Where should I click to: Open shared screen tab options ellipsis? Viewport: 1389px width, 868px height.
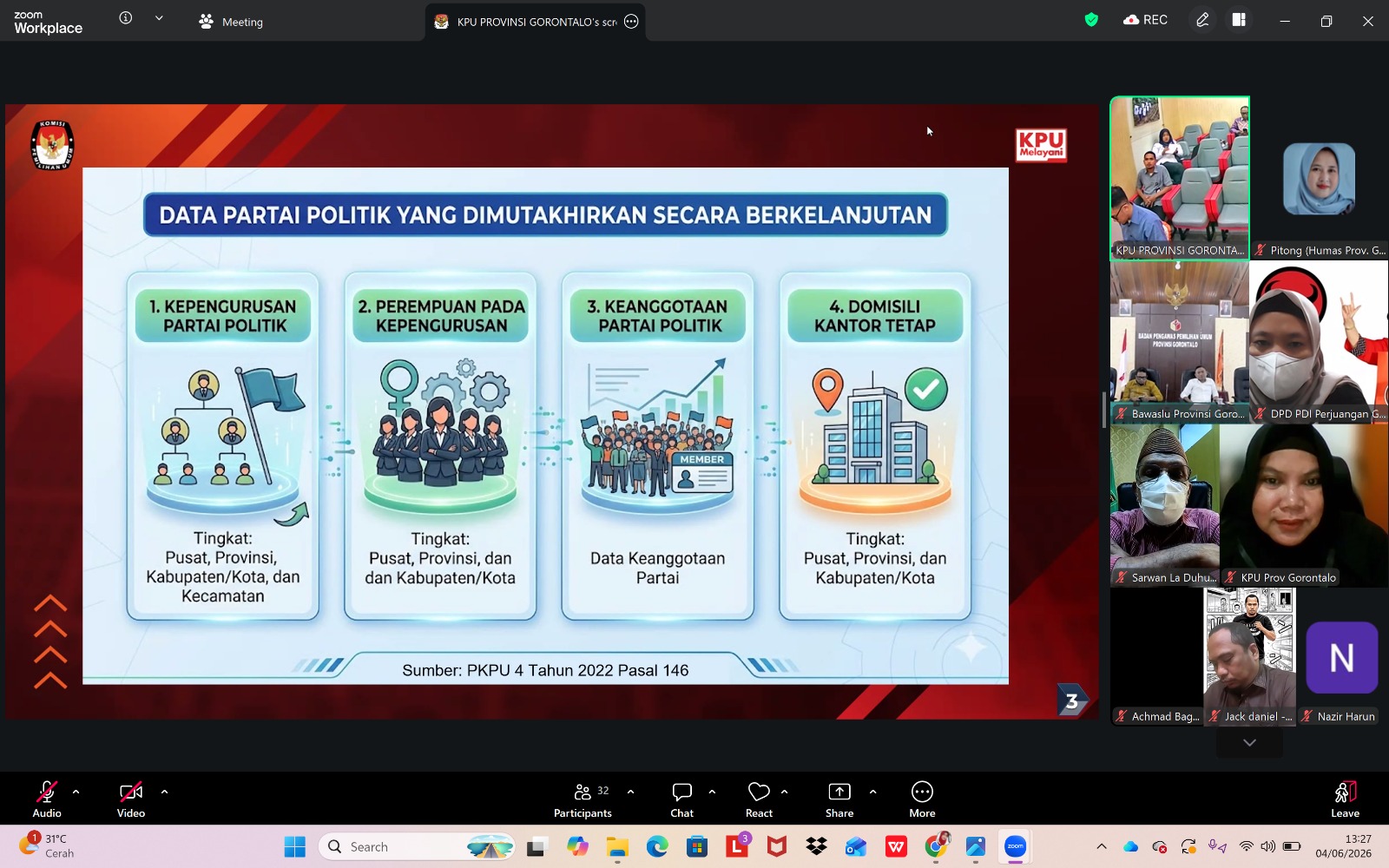[631, 22]
